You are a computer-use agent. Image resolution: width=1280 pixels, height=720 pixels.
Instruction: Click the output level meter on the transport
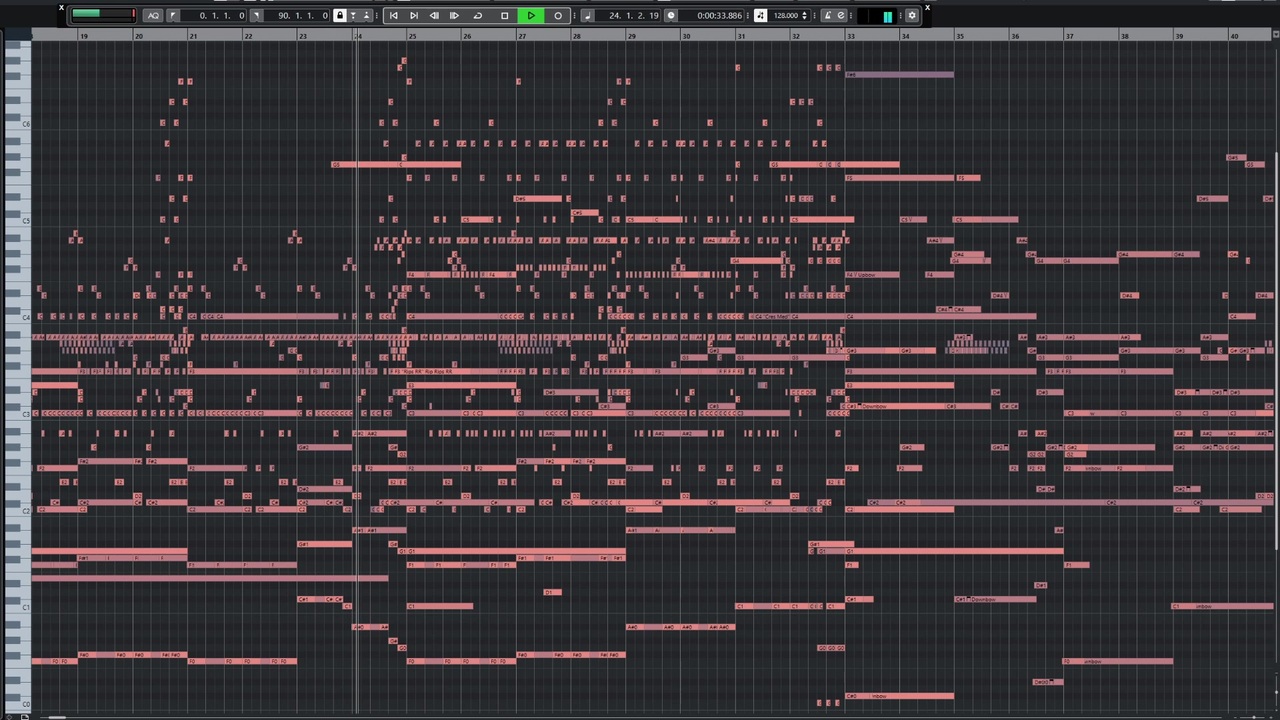(877, 16)
